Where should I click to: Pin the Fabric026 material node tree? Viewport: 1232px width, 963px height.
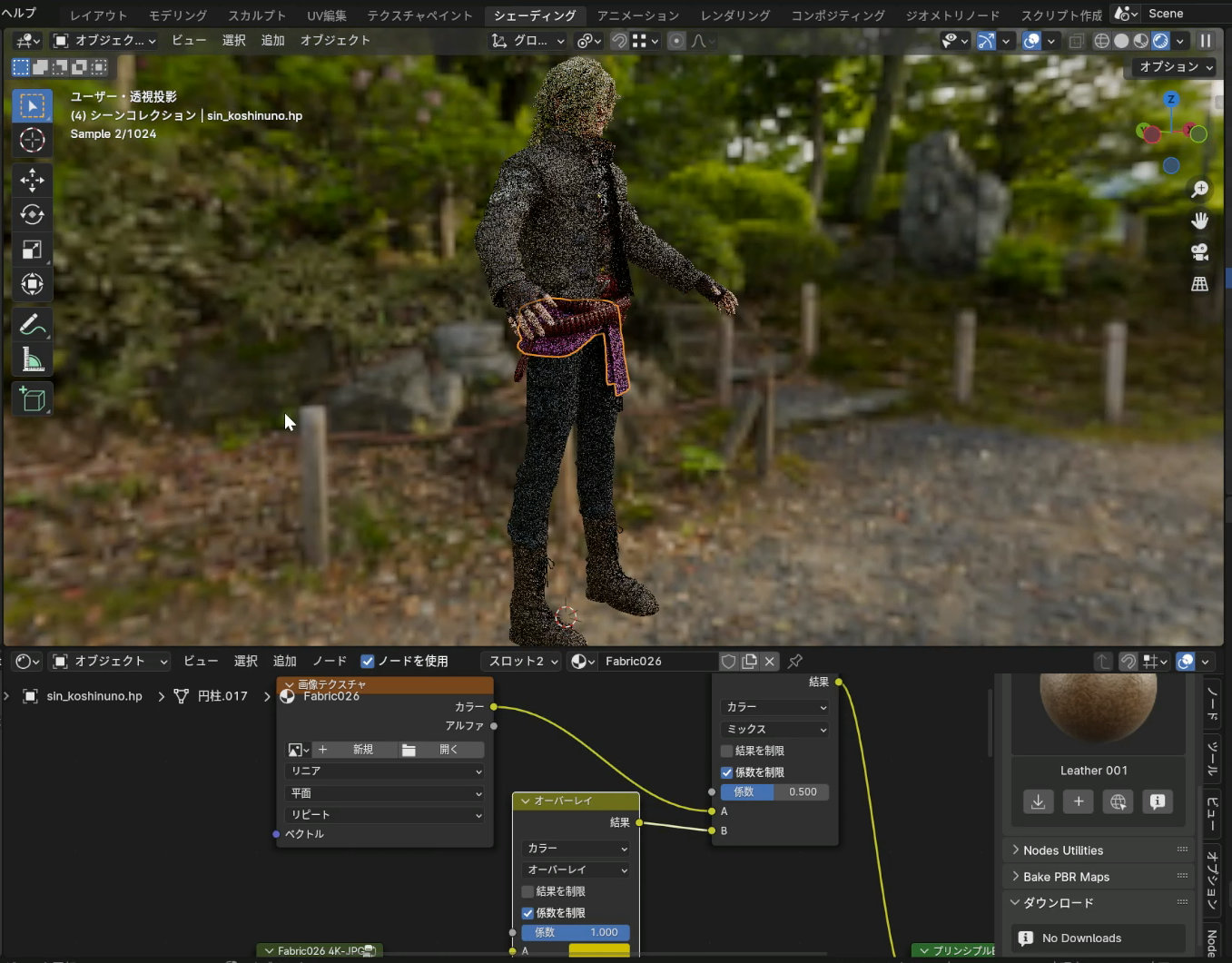pos(795,661)
